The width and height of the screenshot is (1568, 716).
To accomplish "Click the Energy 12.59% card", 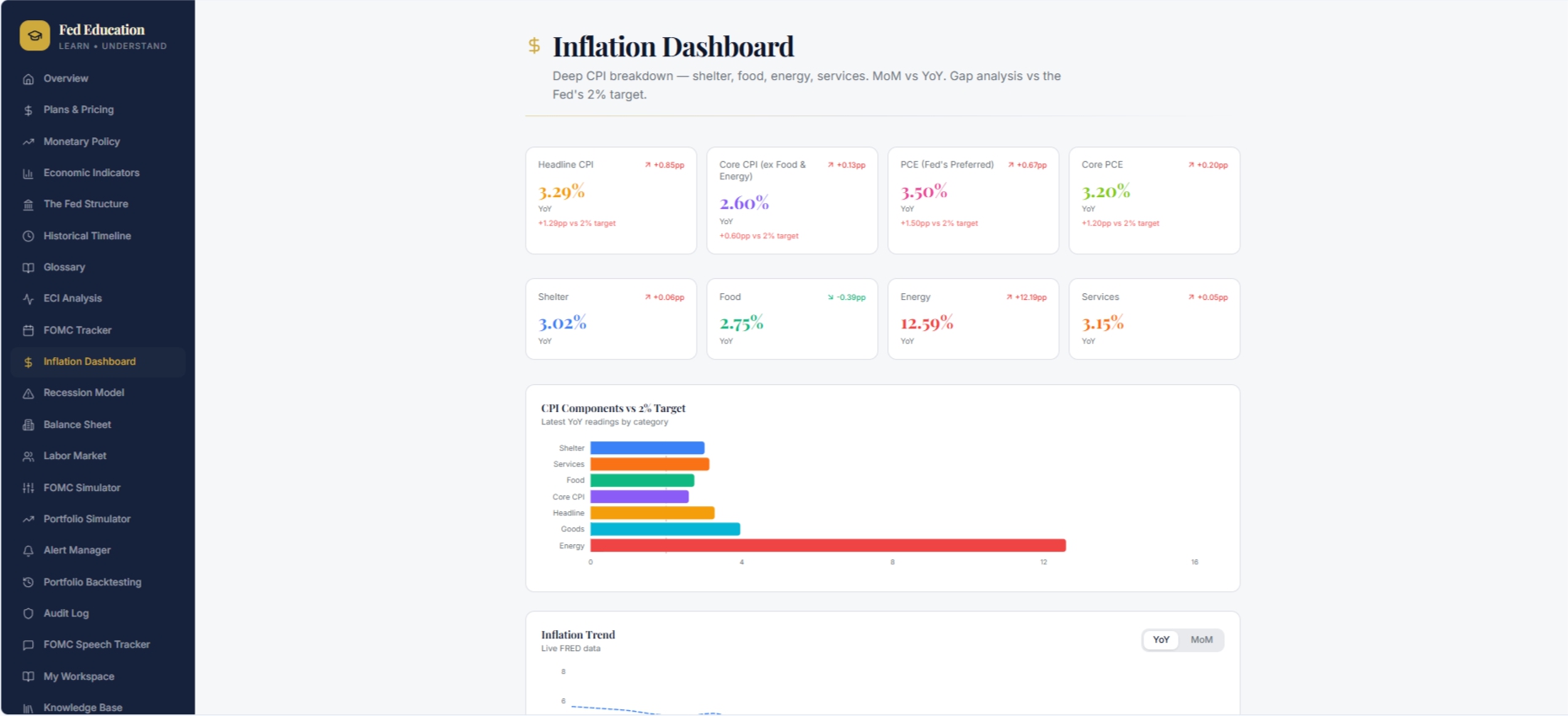I will [973, 319].
